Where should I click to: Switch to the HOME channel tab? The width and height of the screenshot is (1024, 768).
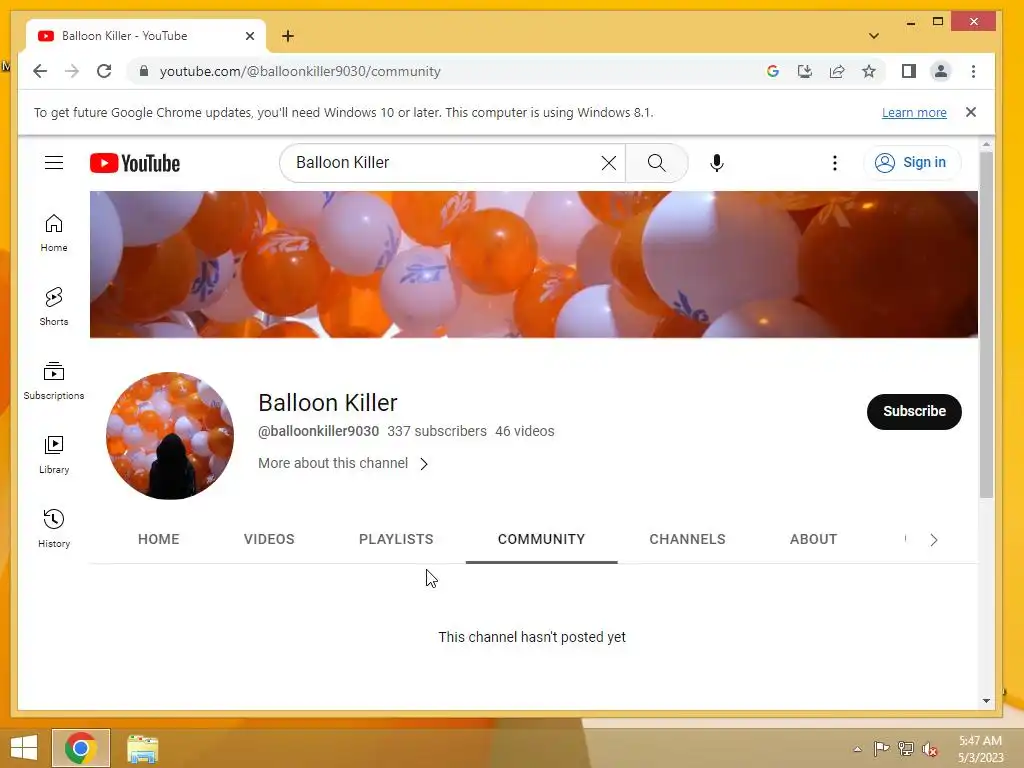(x=159, y=539)
